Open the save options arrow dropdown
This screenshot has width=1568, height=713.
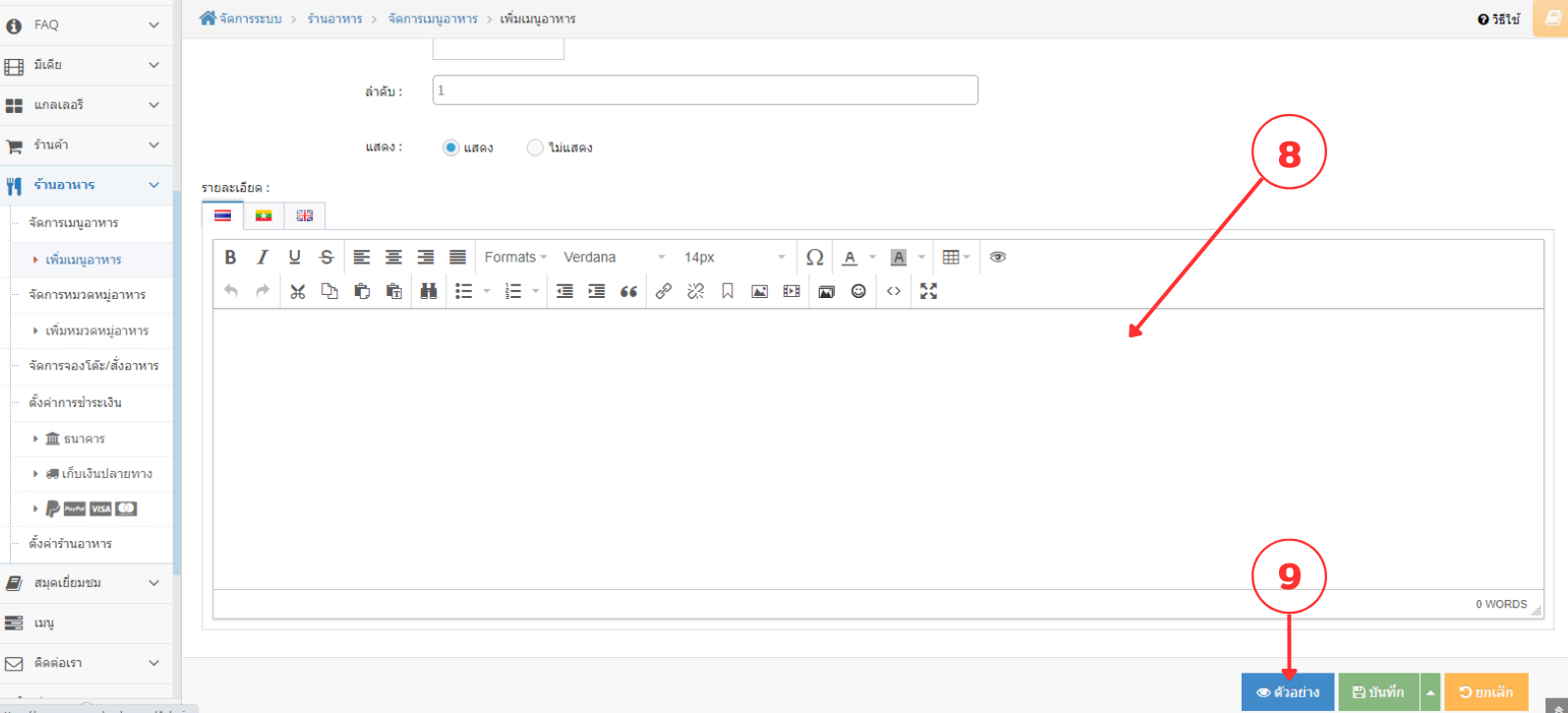(1430, 692)
